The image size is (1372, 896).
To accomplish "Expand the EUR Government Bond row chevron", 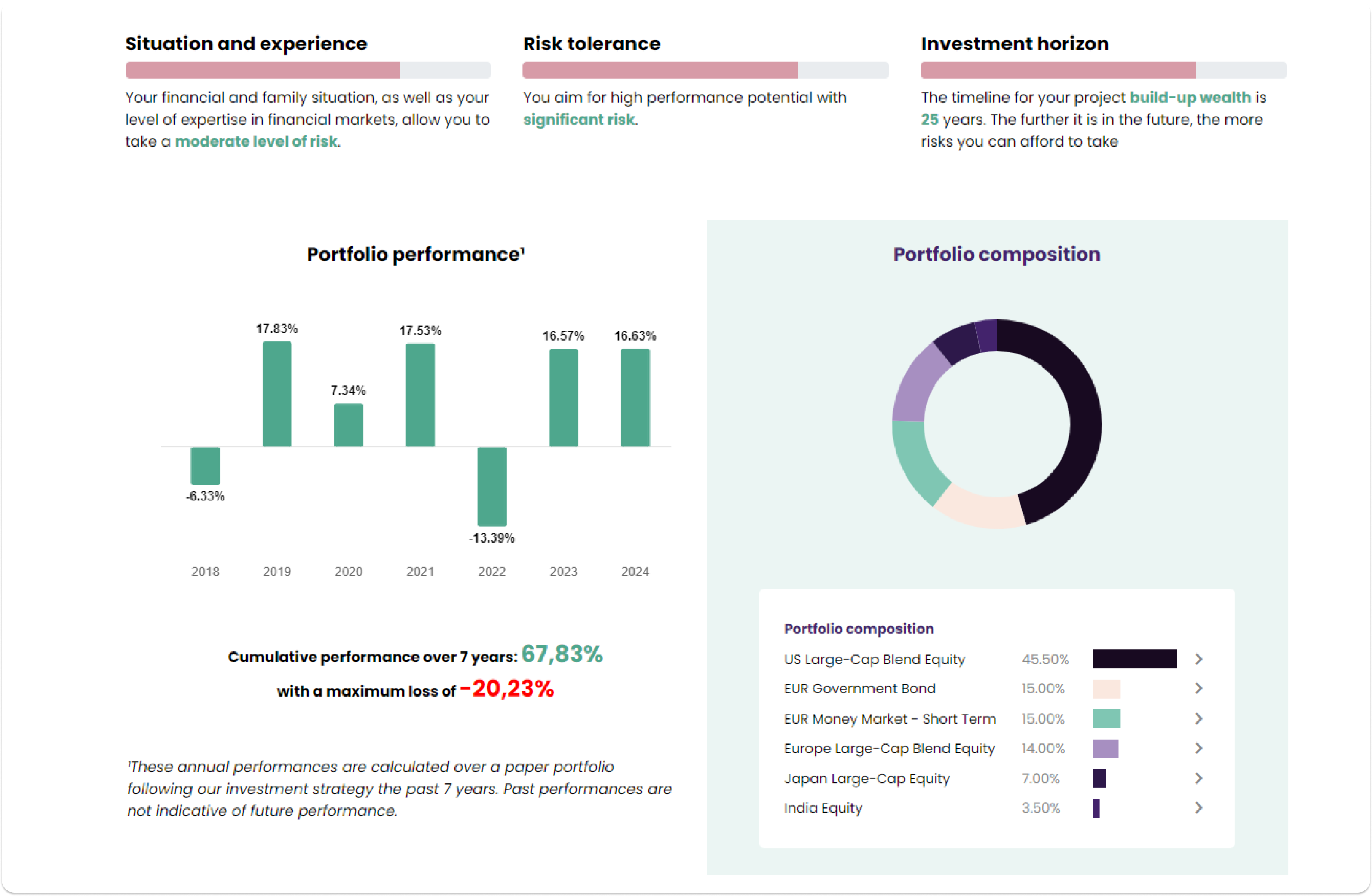I will (x=1198, y=688).
